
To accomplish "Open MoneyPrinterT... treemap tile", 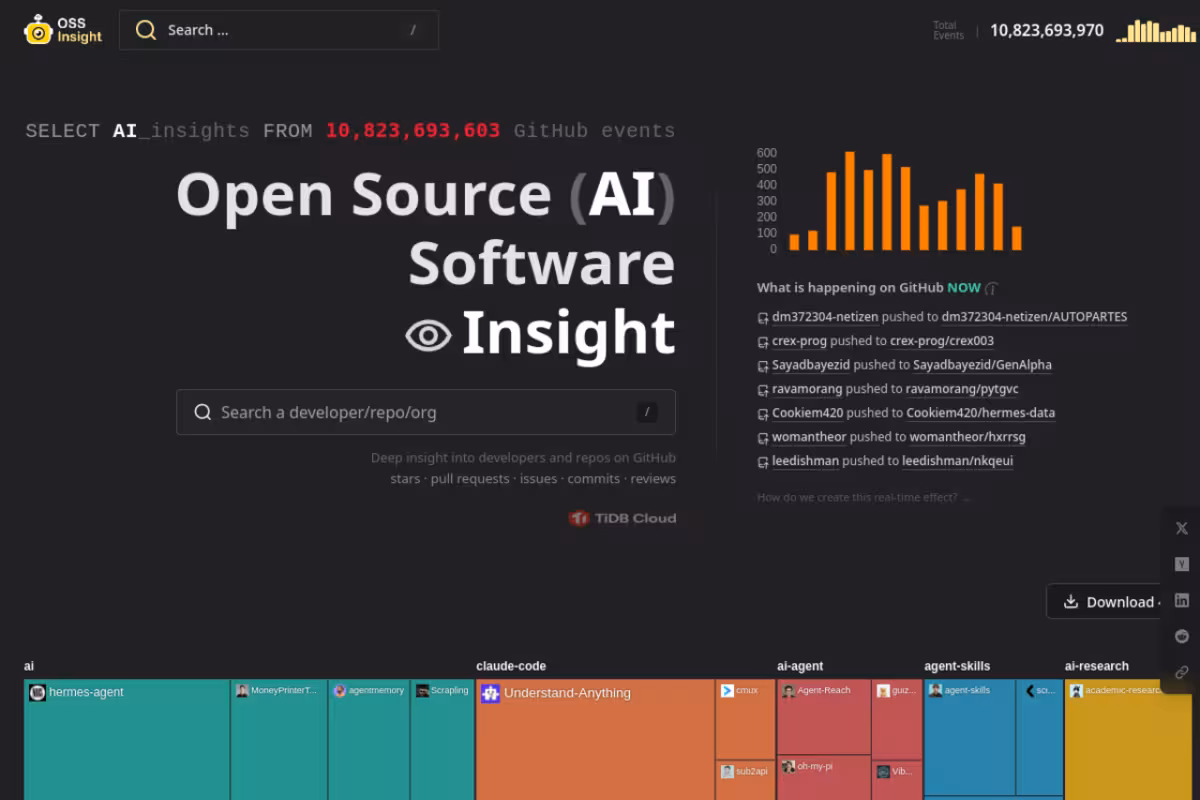I will (279, 740).
